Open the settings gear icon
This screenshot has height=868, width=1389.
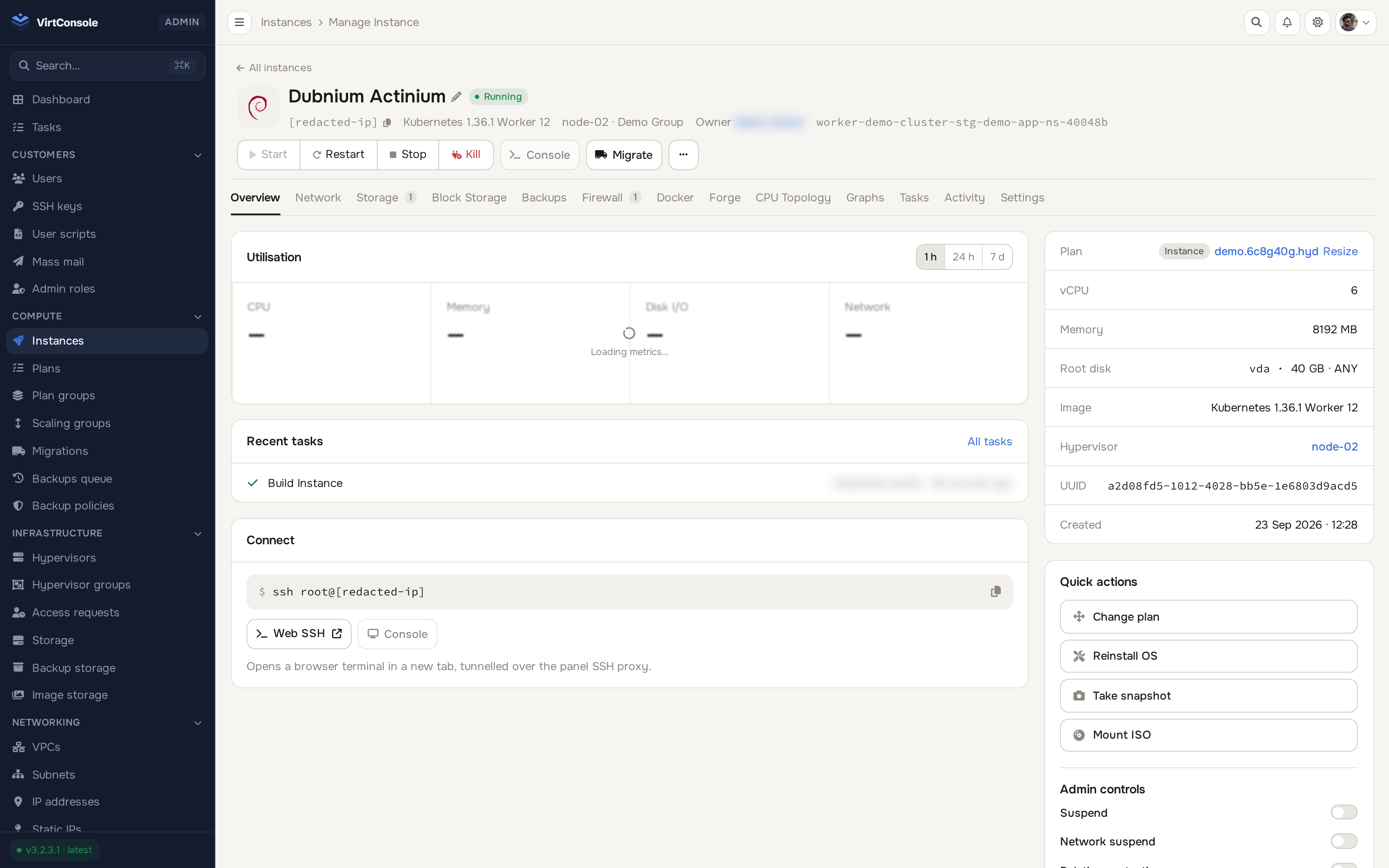click(x=1317, y=23)
